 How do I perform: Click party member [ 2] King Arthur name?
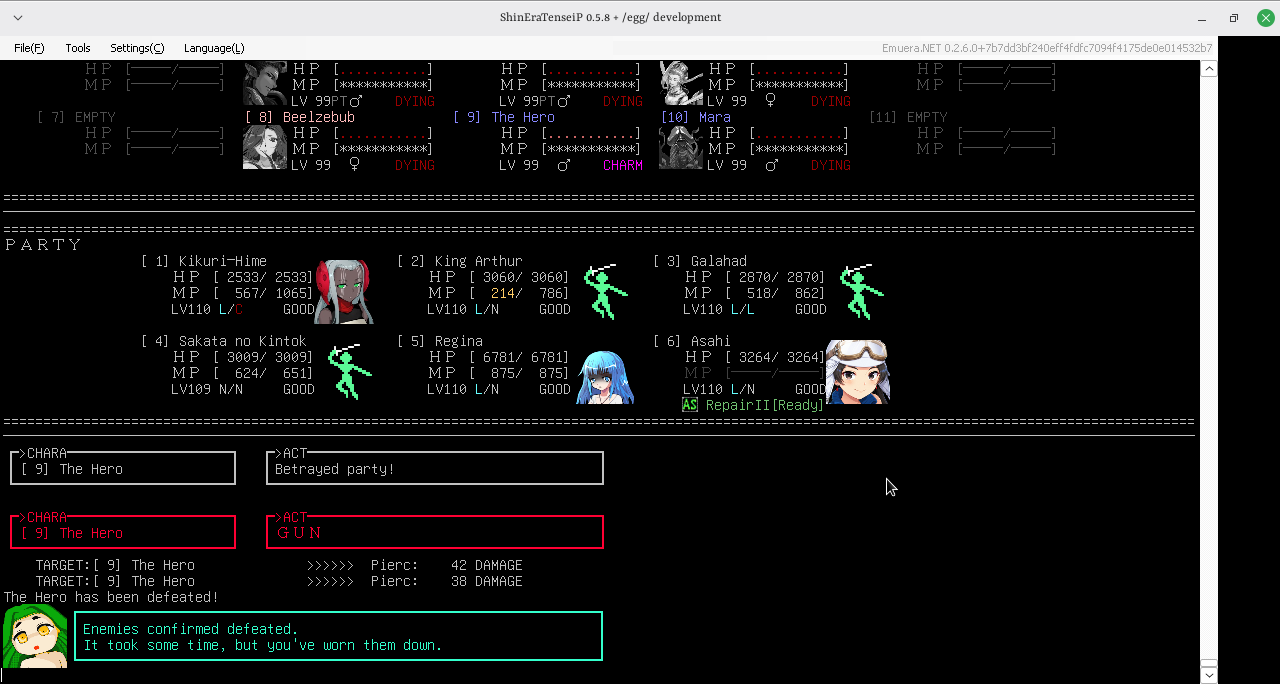[460, 261]
